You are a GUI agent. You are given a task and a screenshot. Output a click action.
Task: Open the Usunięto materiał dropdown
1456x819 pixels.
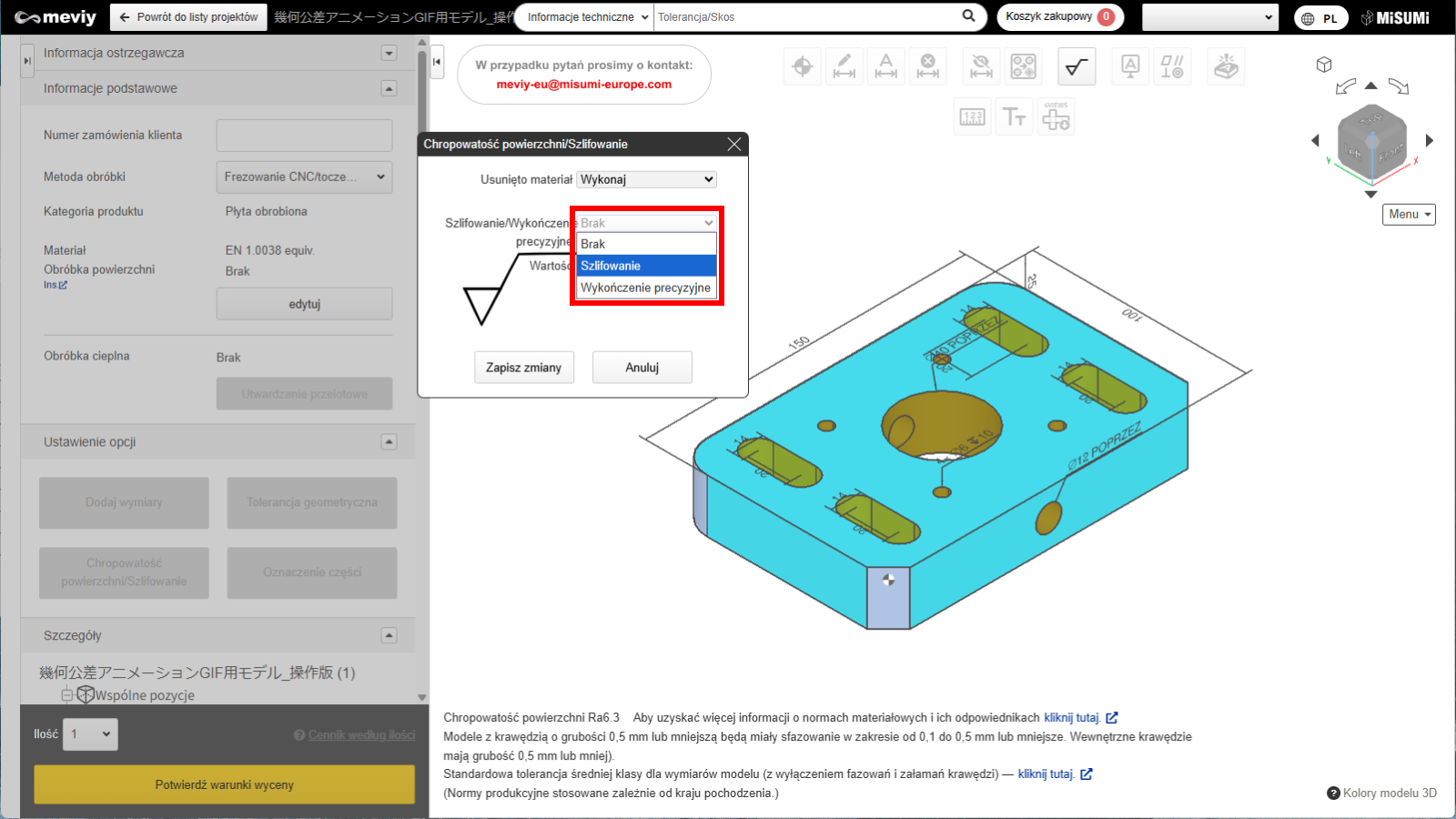646,179
